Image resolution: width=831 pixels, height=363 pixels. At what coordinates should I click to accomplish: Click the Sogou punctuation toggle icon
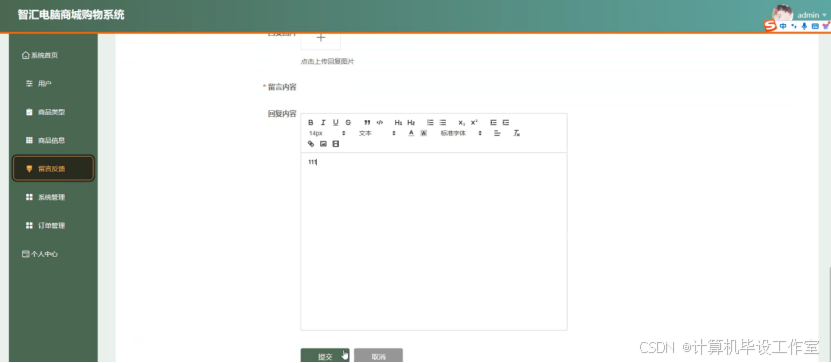tap(794, 26)
